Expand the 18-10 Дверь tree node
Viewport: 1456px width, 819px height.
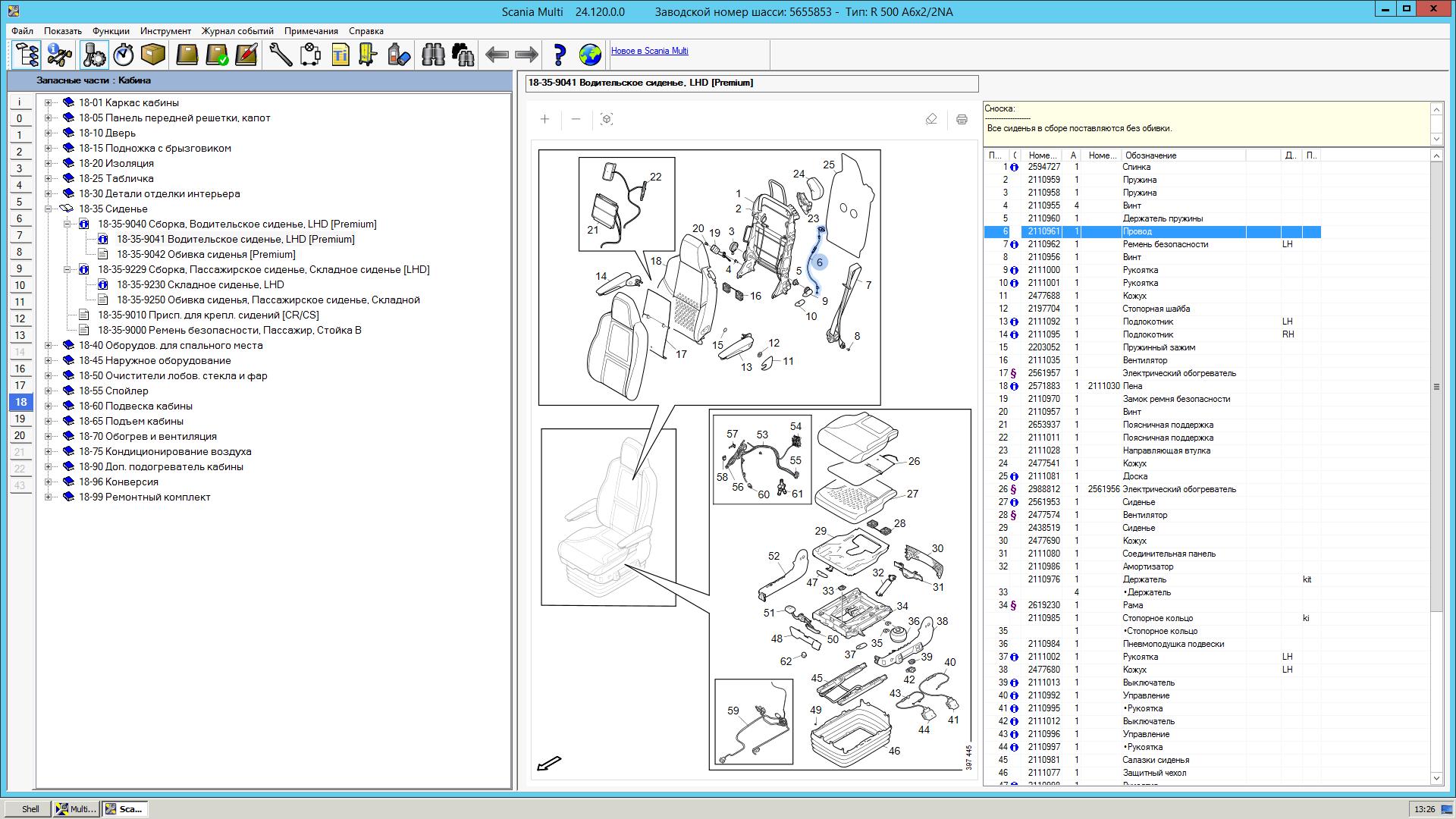pyautogui.click(x=49, y=133)
